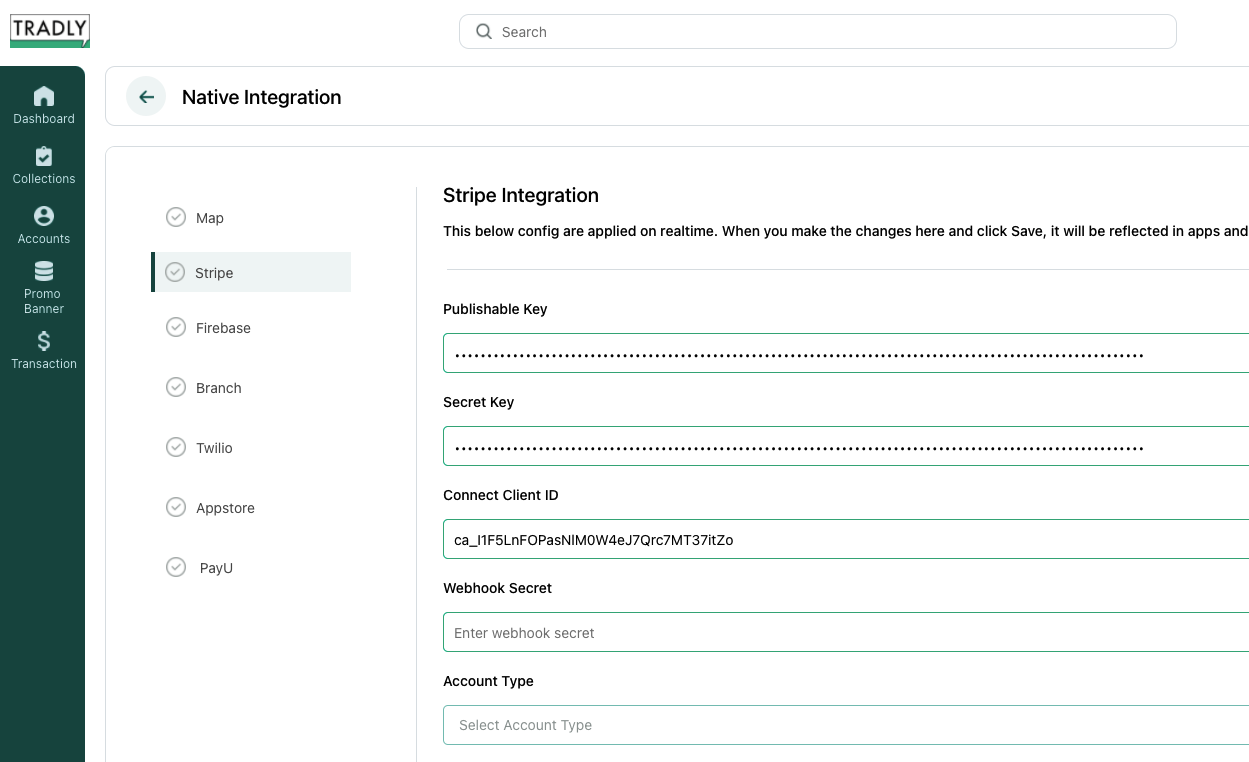This screenshot has width=1249, height=762.
Task: Click the Publishable Key field
Action: (x=845, y=354)
